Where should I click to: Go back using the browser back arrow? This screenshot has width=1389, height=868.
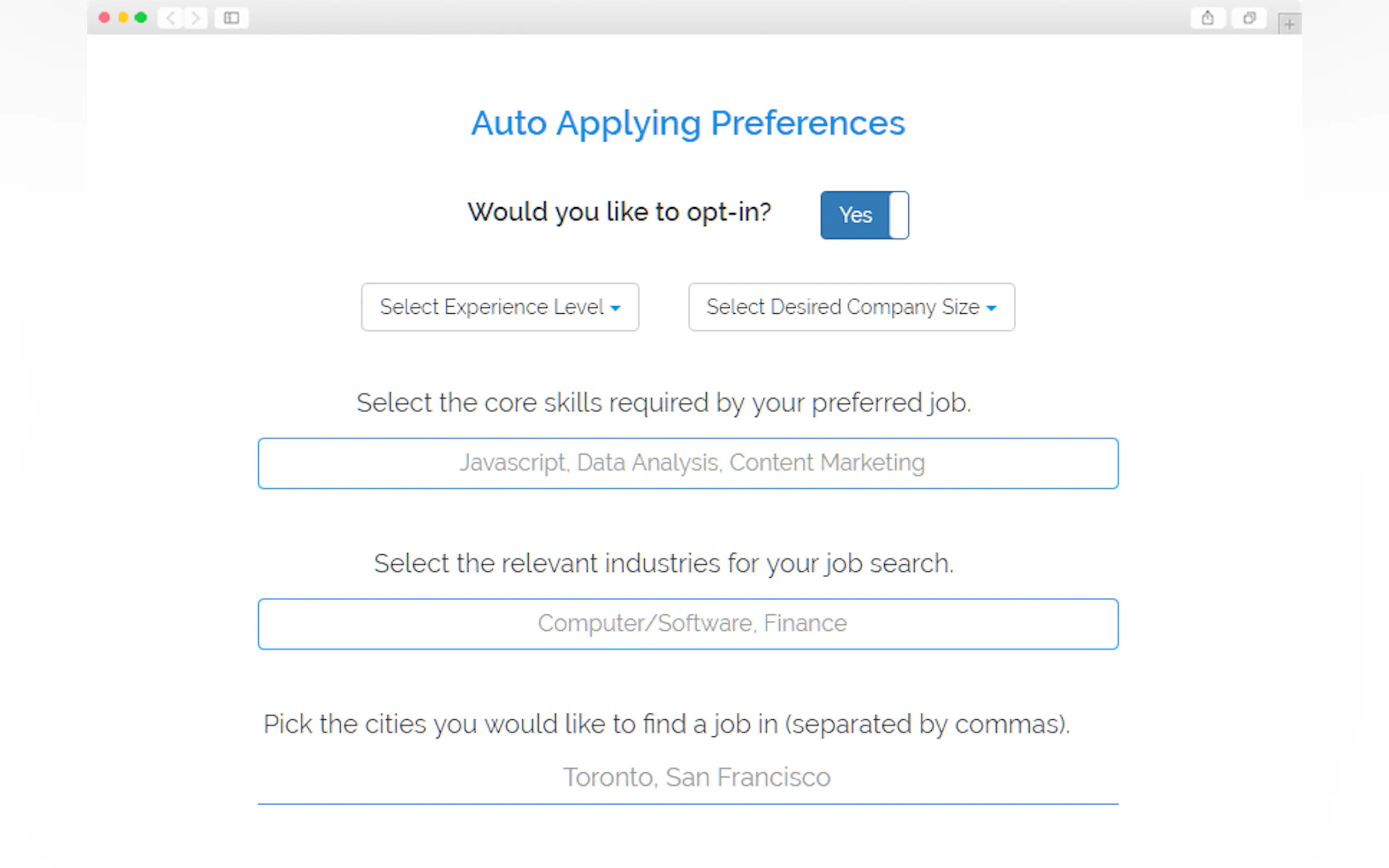click(171, 19)
